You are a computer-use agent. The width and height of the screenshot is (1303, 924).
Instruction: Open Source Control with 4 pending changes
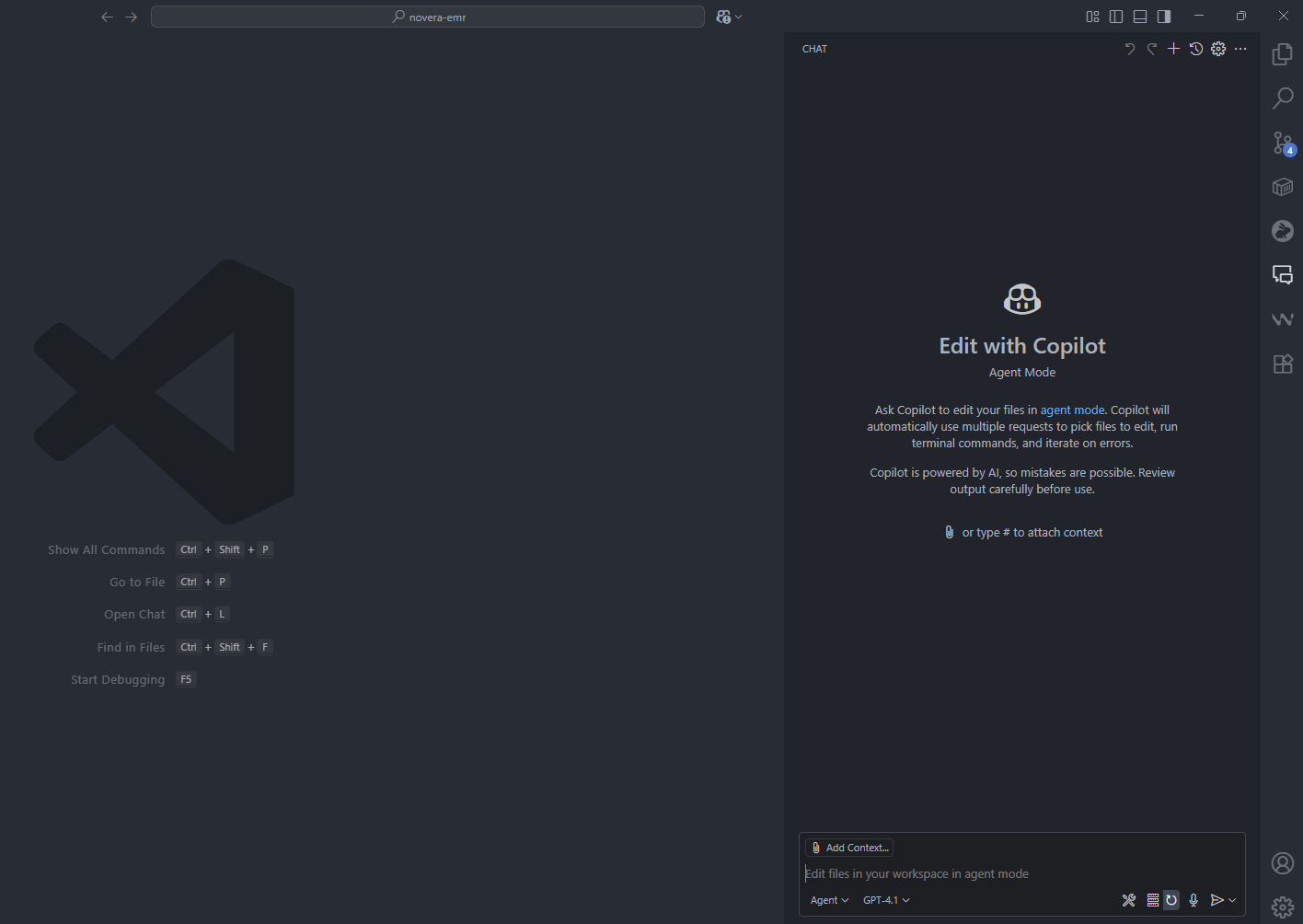coord(1283,143)
